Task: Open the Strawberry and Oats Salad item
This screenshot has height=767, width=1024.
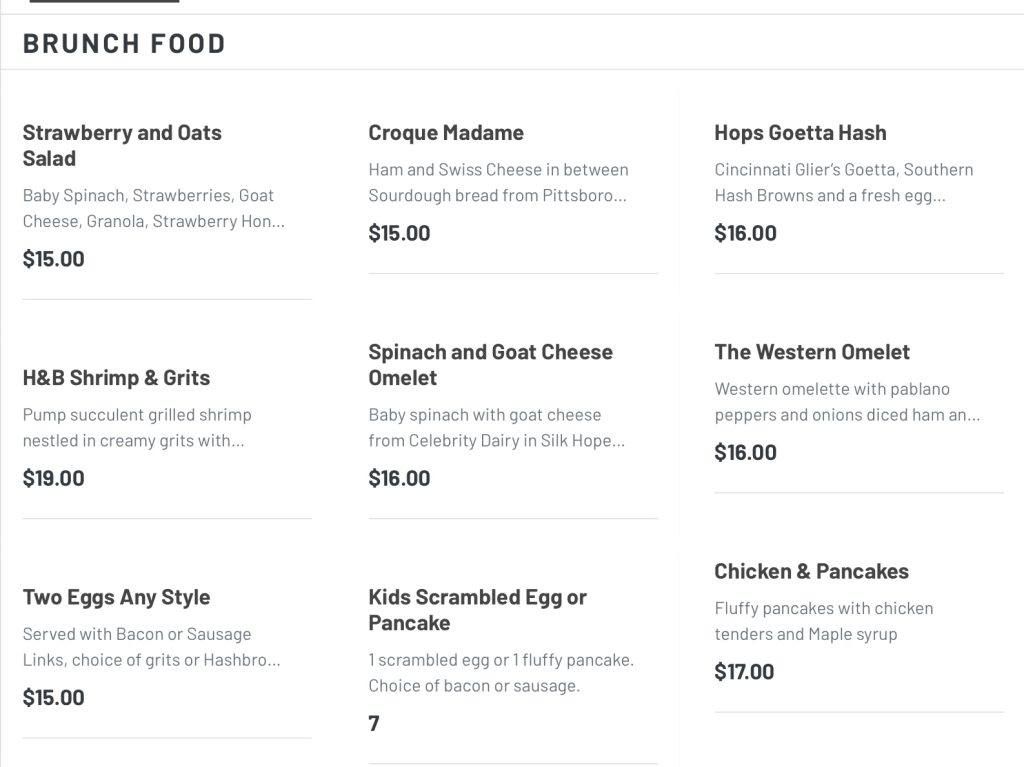Action: click(122, 145)
